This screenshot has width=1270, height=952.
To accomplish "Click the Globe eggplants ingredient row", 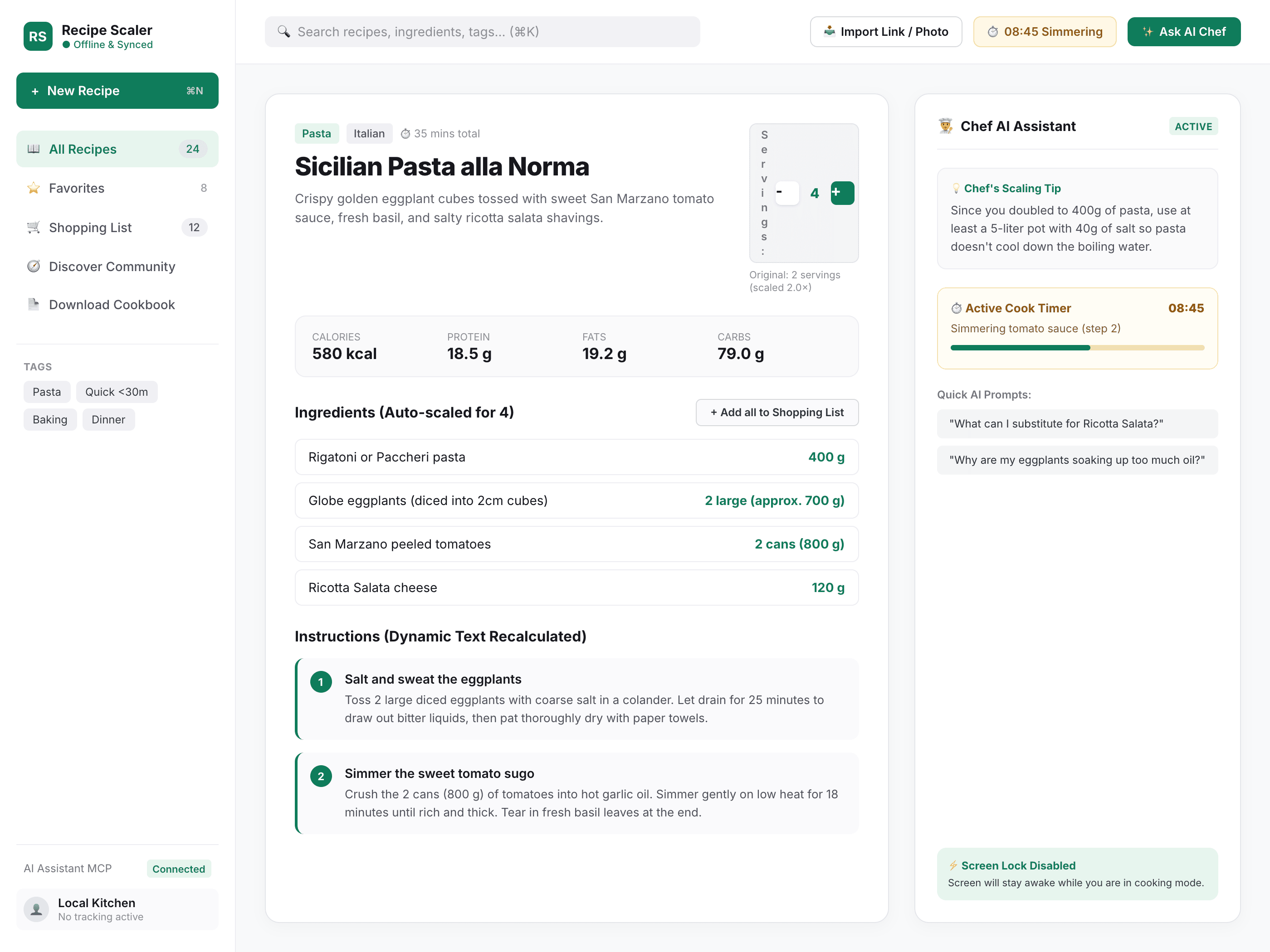I will click(576, 501).
